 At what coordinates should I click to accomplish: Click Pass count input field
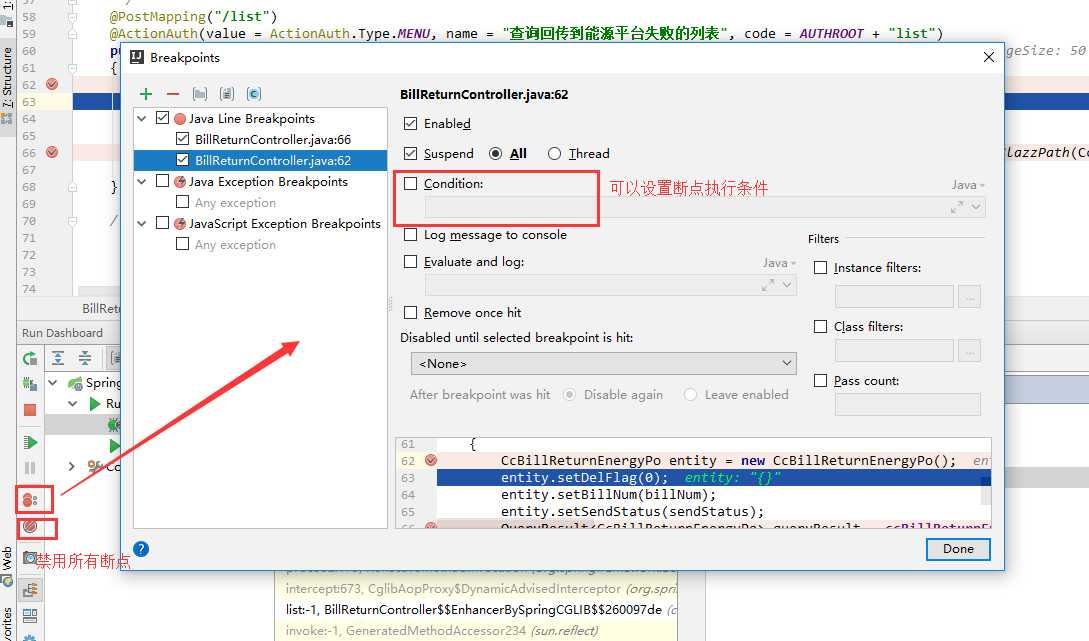click(x=908, y=404)
